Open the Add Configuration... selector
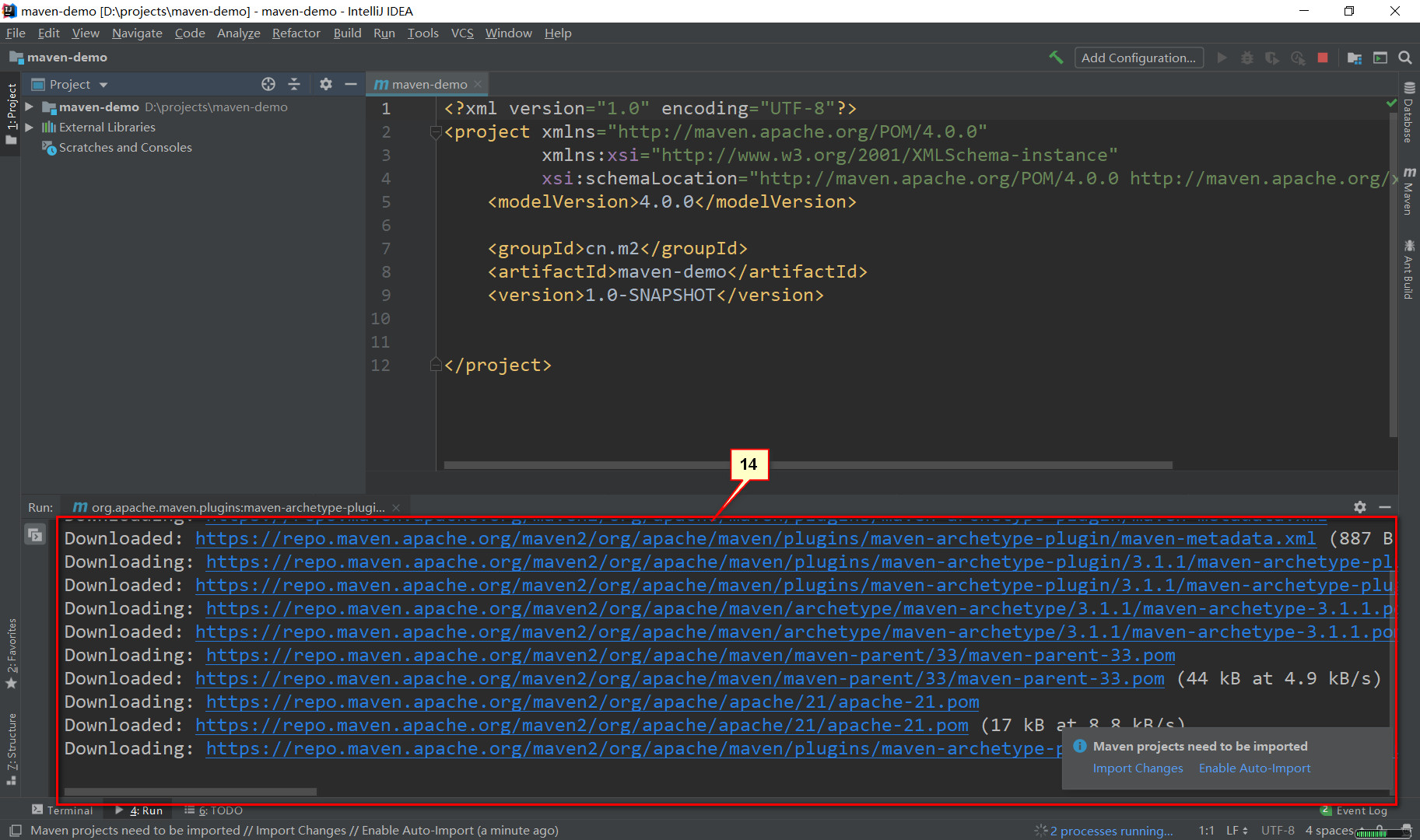The height and width of the screenshot is (840, 1420). [1139, 58]
